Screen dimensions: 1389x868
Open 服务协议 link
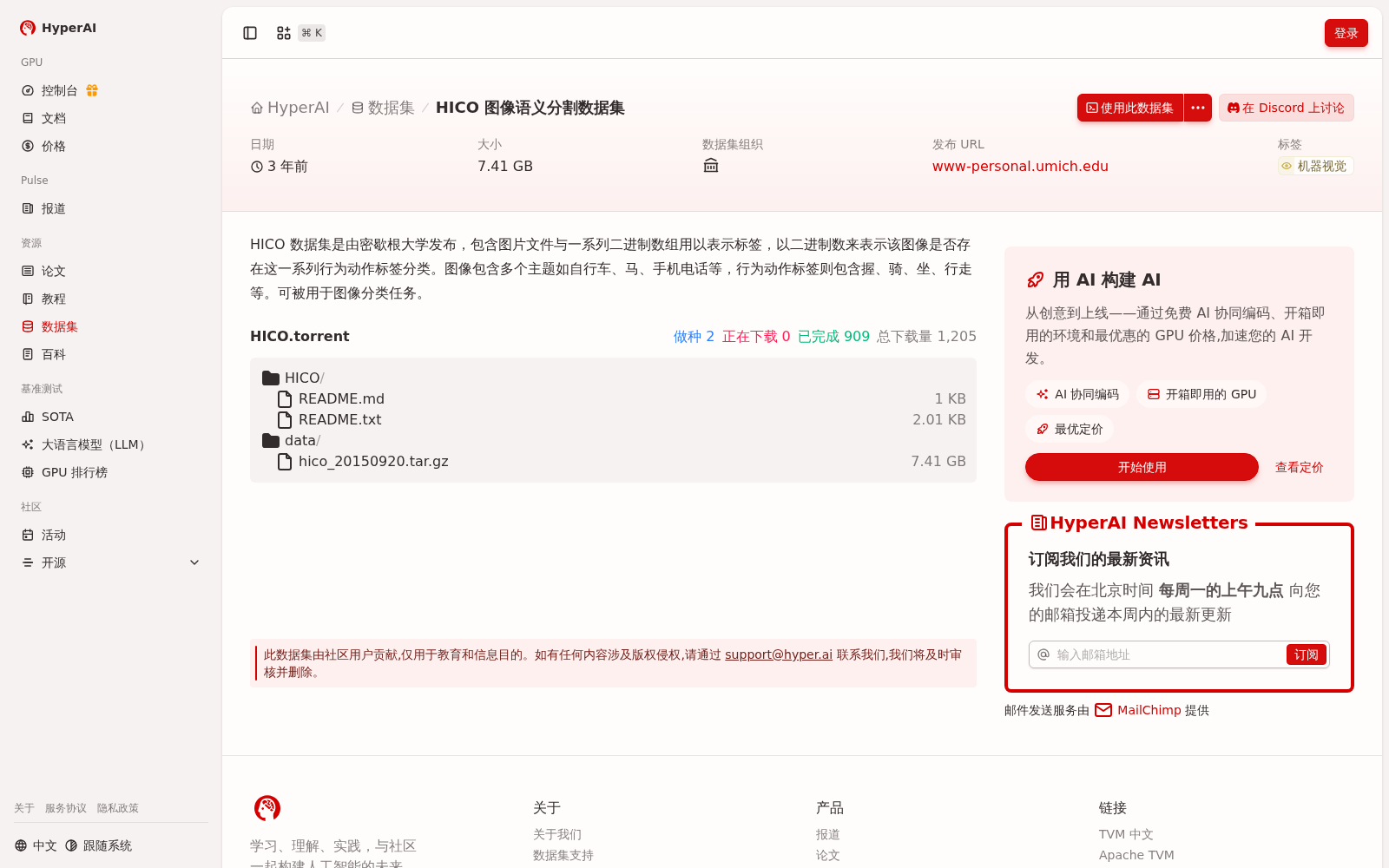pyautogui.click(x=66, y=808)
